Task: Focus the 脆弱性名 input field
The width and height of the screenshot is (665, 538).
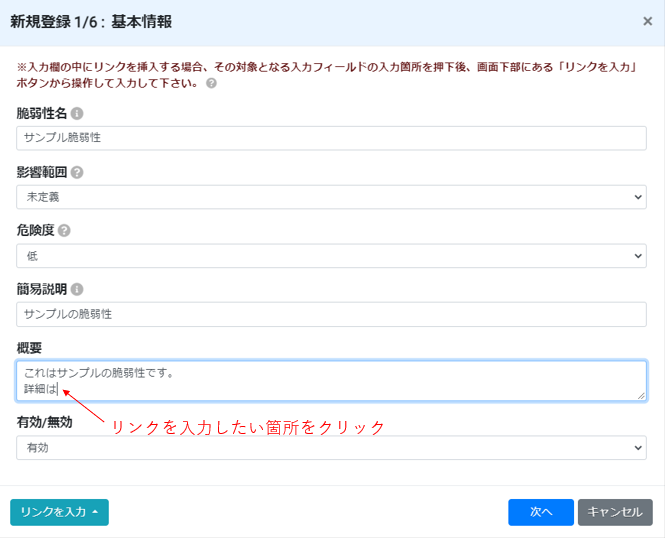Action: pyautogui.click(x=331, y=138)
